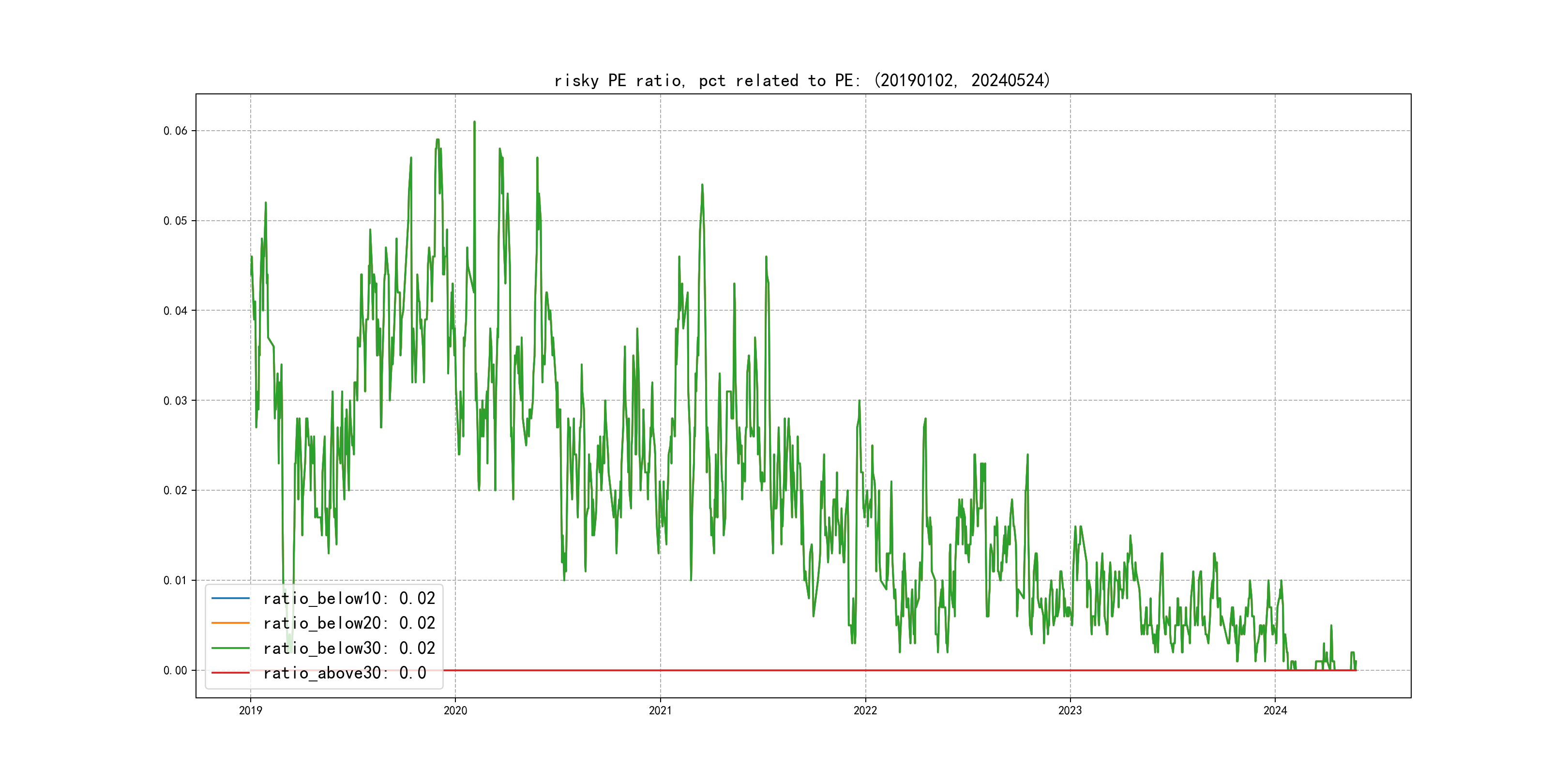
Task: Click the 0.03 y-axis tick label
Action: click(x=175, y=401)
